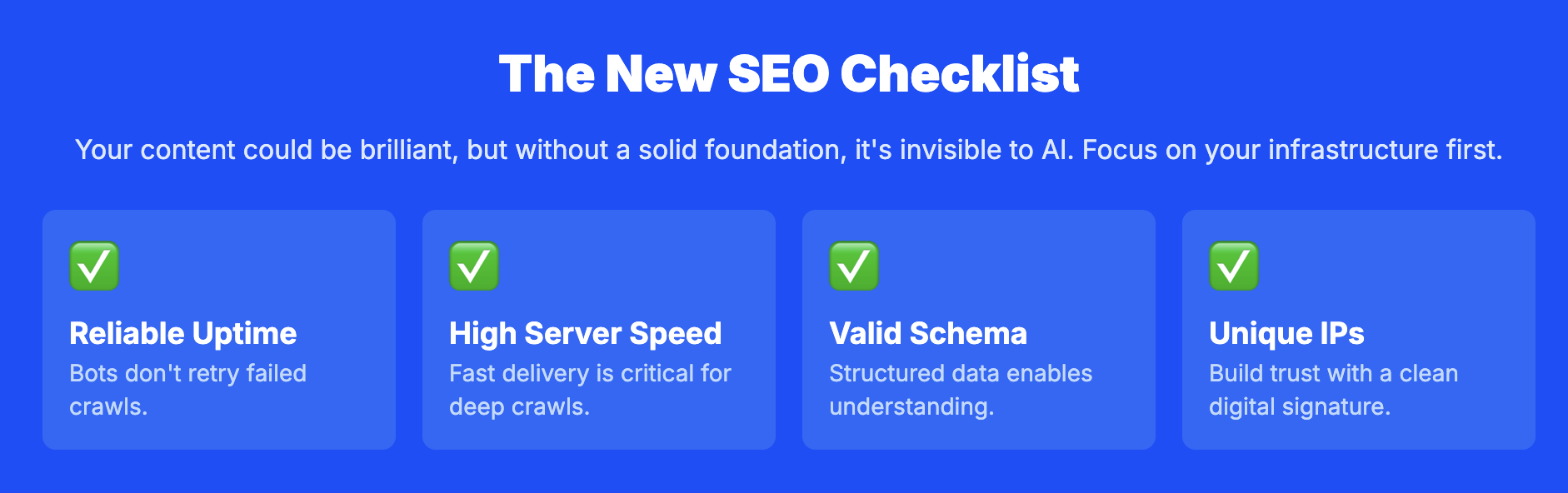Select the Reliable Uptime heading
1568x493 pixels.
183,333
